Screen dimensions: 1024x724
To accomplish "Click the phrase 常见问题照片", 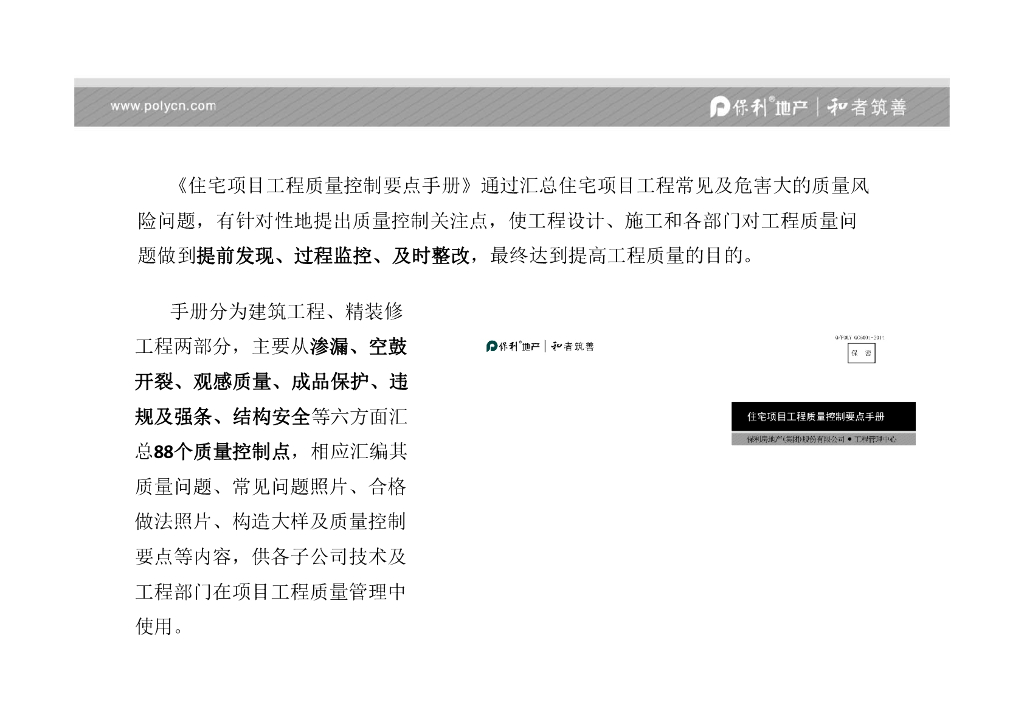I will pos(291,487).
